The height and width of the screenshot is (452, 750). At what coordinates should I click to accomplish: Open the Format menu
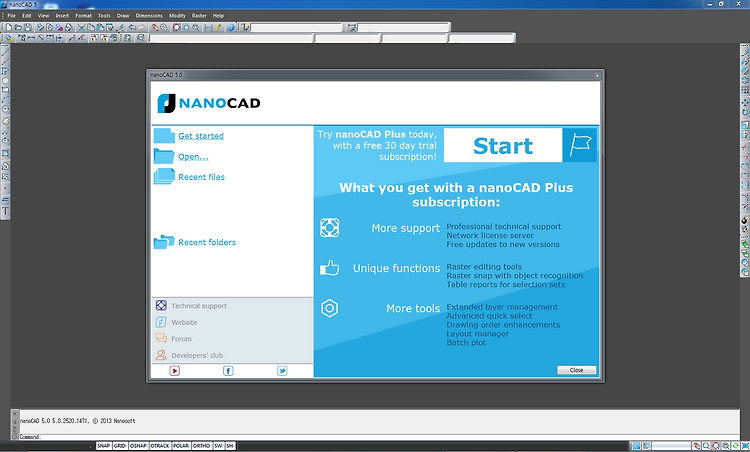click(x=83, y=16)
